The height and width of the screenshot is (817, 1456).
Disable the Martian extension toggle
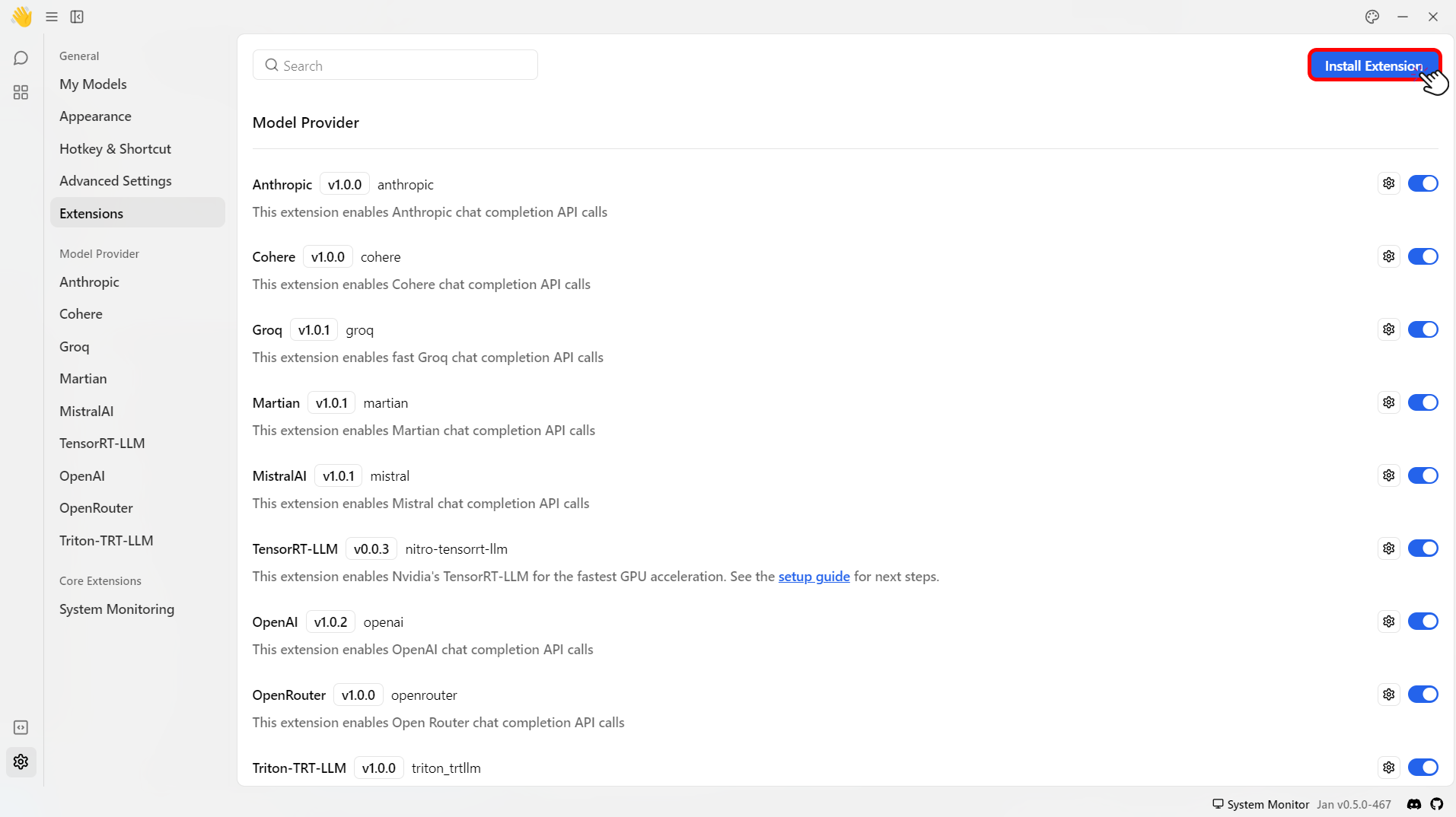(x=1423, y=402)
